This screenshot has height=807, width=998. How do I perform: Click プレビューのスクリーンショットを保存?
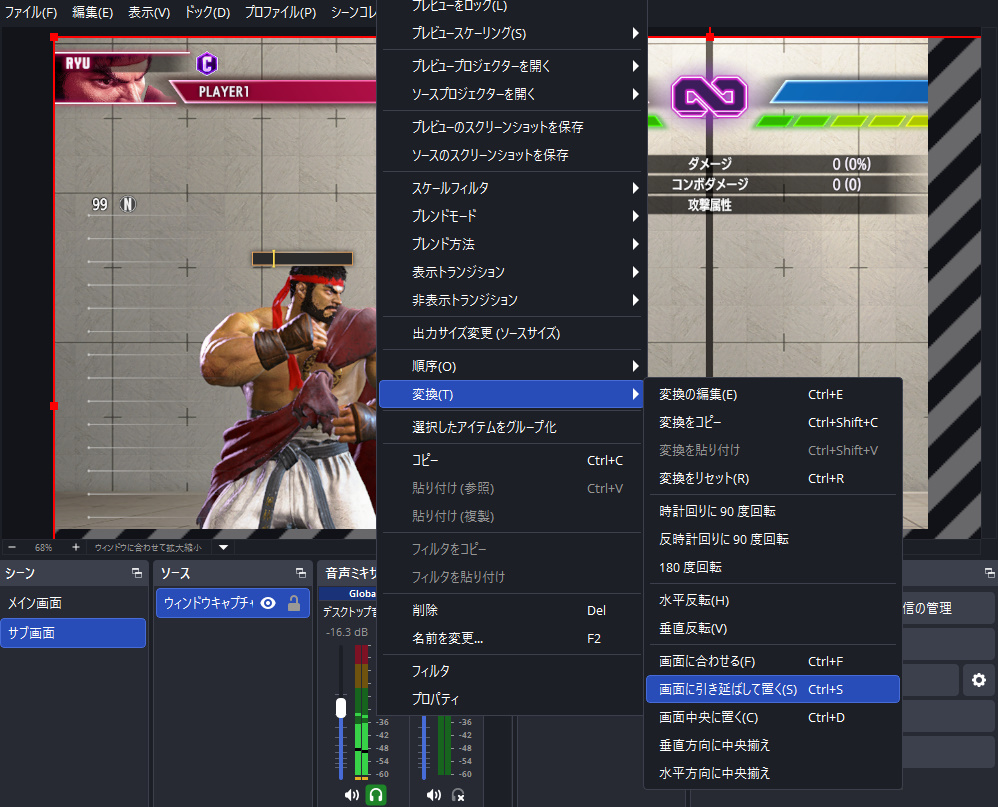click(511, 127)
